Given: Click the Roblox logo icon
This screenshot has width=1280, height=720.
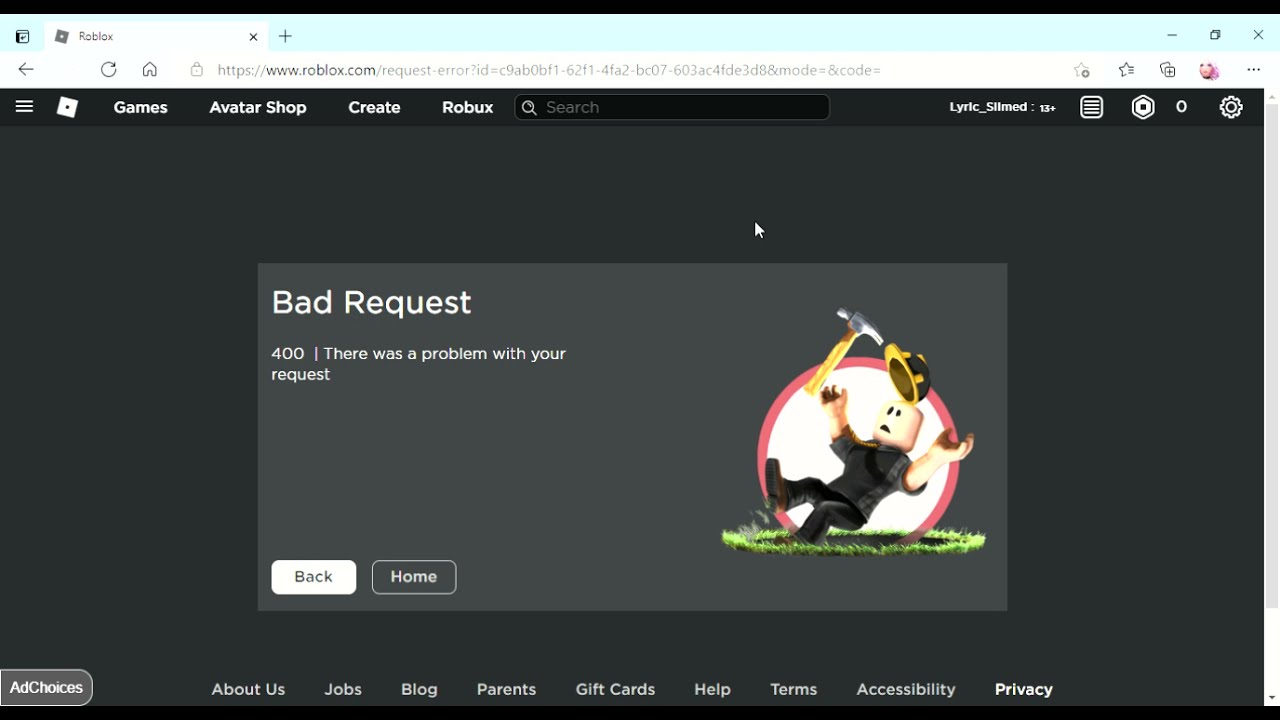Looking at the screenshot, I should 67,107.
